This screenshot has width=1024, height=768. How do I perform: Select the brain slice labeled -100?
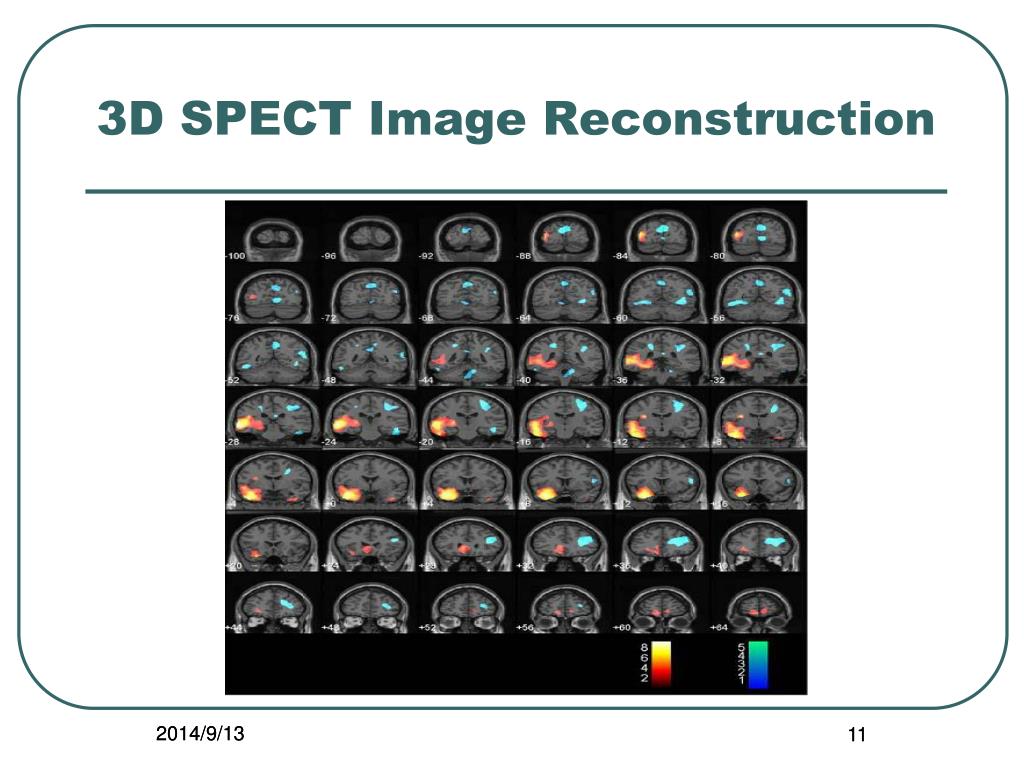click(274, 240)
